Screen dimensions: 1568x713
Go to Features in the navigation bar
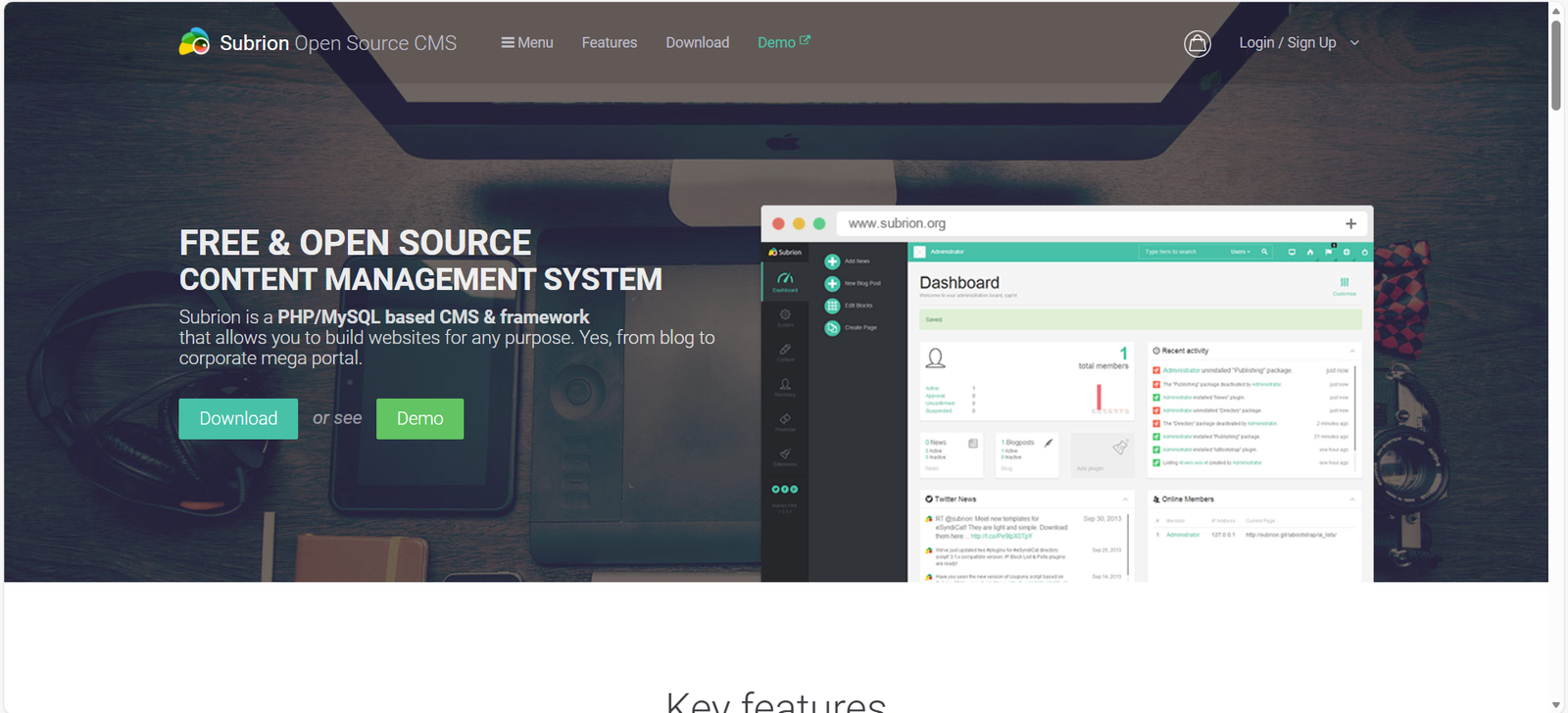(610, 43)
